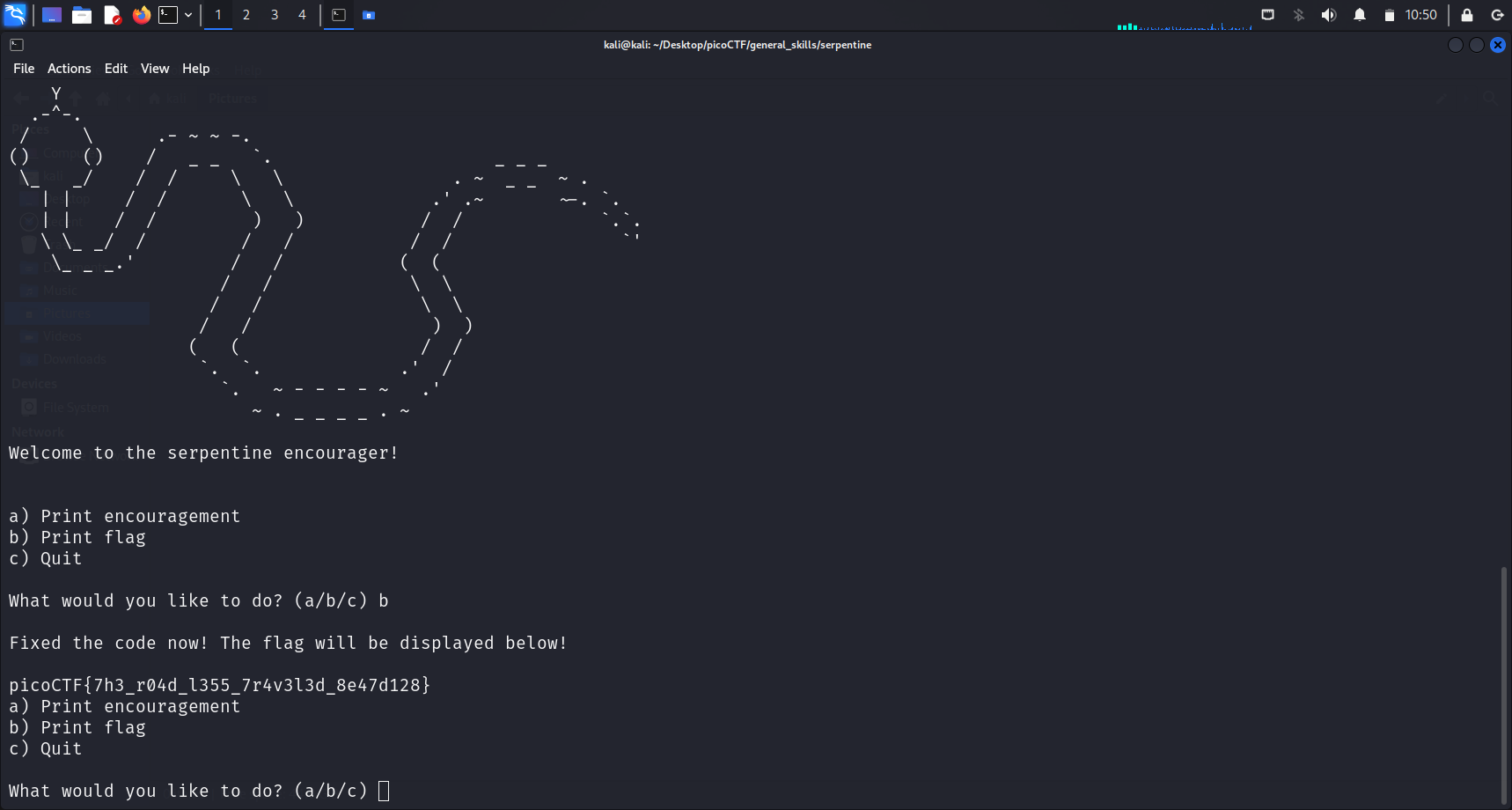Toggle the Bluetooth tray icon
1512x810 pixels.
click(1299, 15)
